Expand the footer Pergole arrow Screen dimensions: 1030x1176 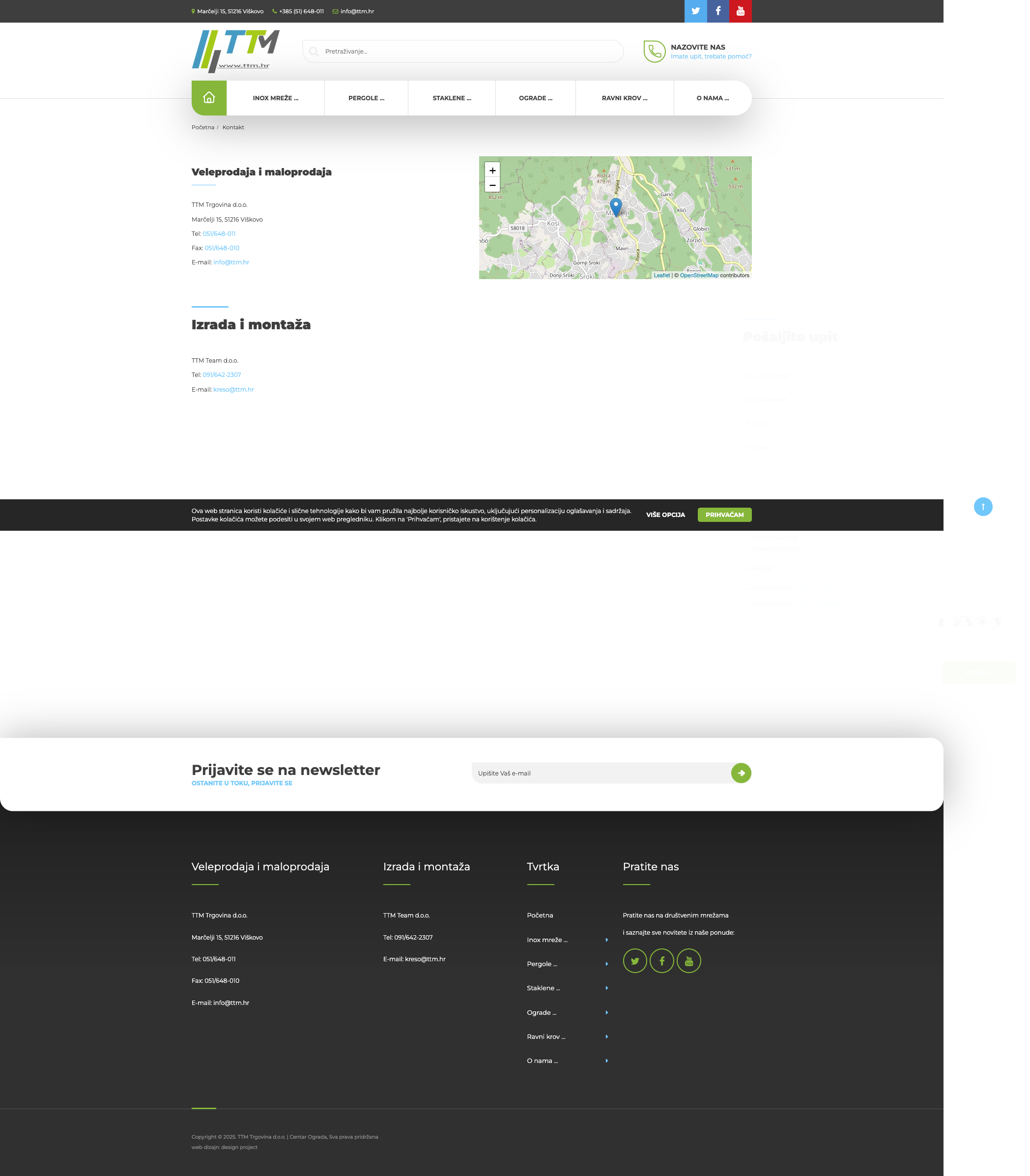(x=606, y=964)
